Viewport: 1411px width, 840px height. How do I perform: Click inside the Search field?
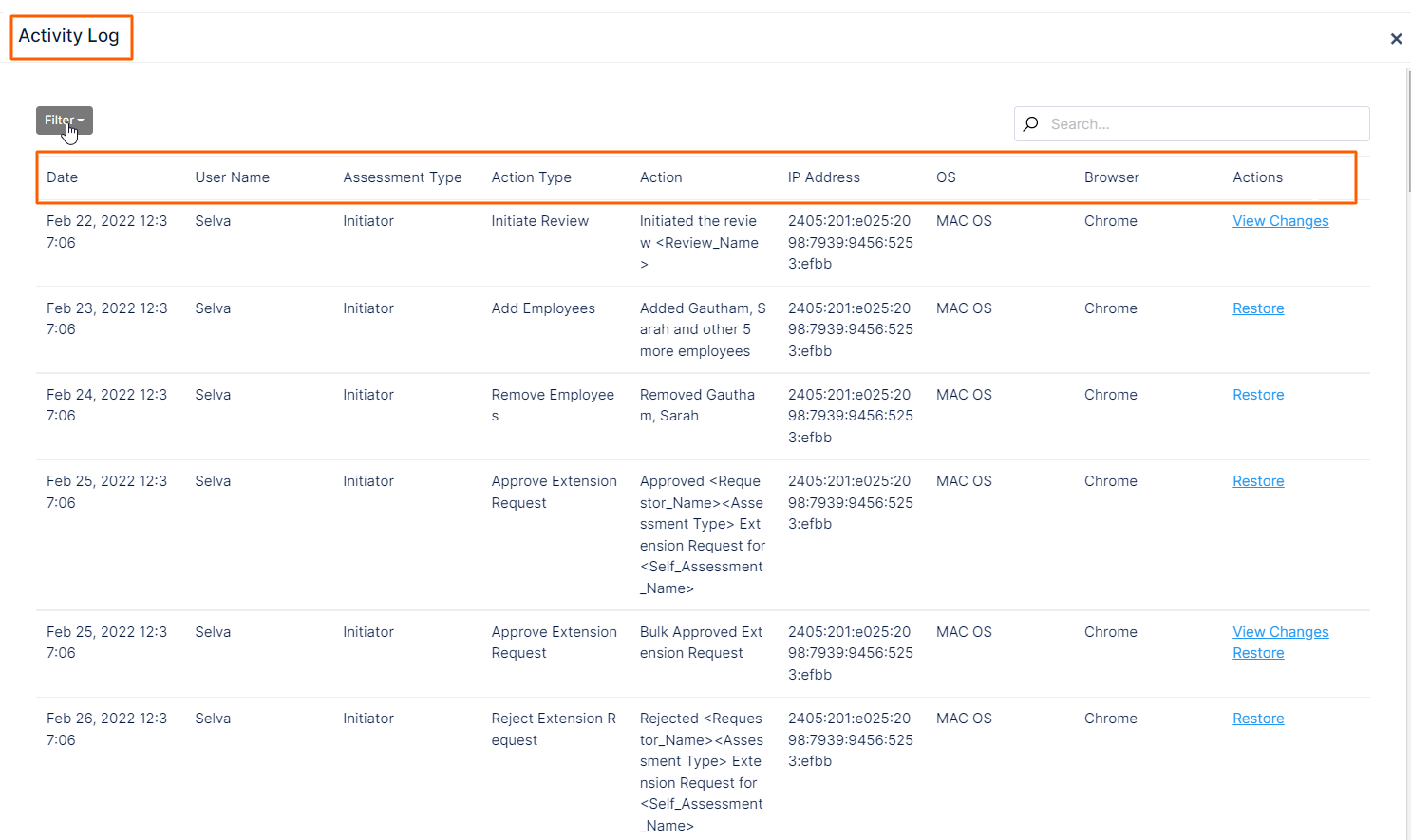[1139, 123]
